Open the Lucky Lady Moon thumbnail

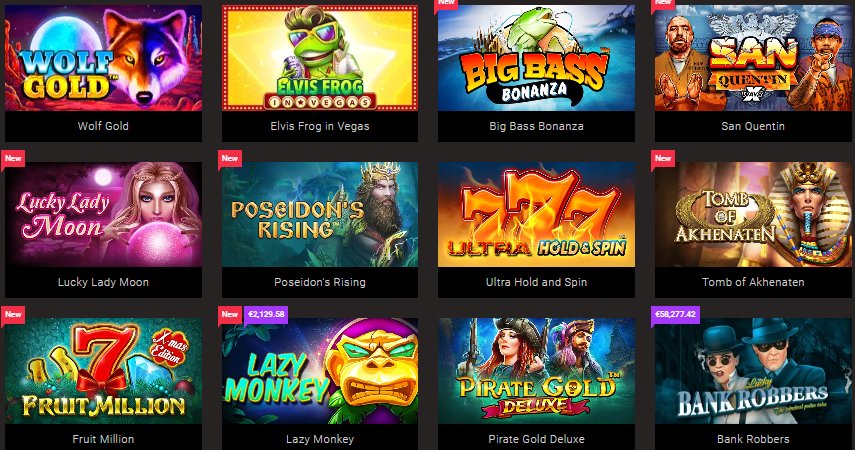(103, 214)
